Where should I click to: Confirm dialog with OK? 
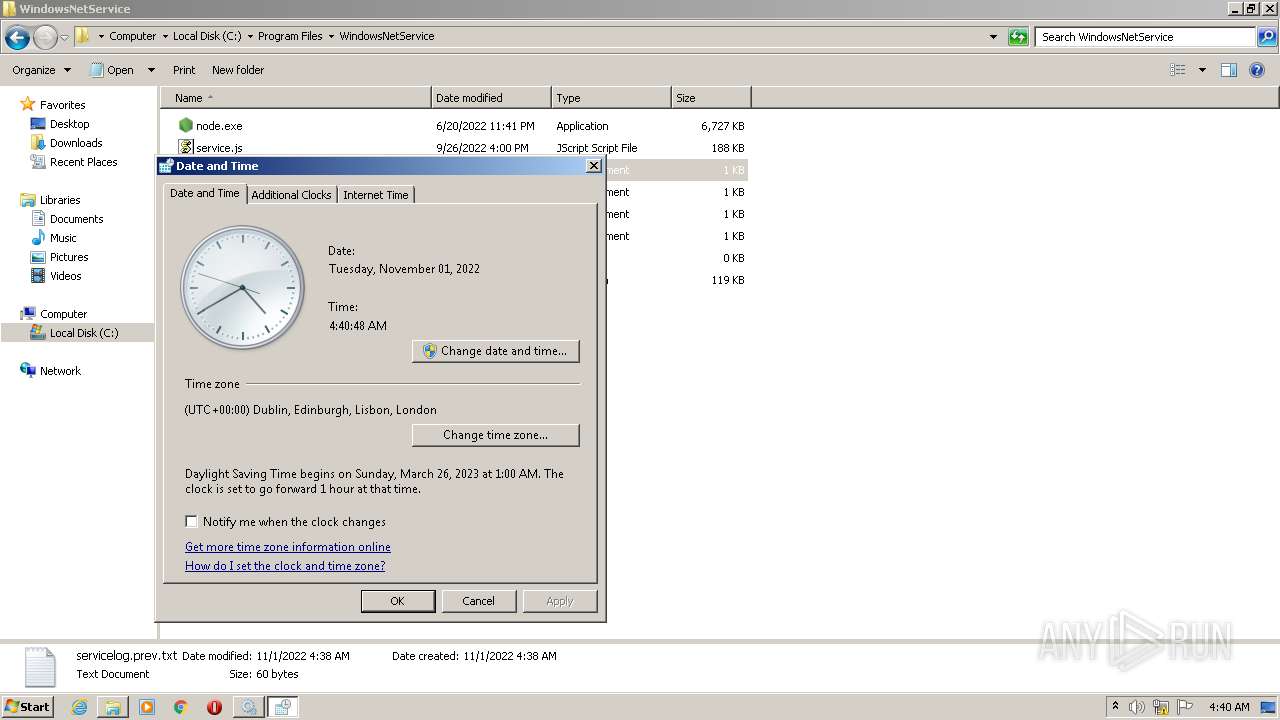(x=398, y=601)
